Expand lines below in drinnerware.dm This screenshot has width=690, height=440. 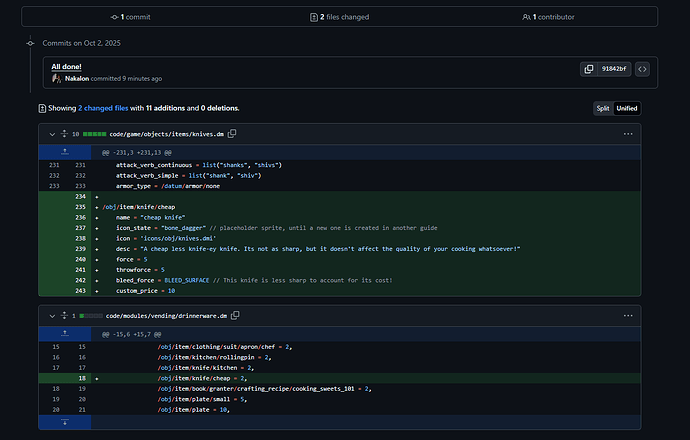click(x=65, y=422)
